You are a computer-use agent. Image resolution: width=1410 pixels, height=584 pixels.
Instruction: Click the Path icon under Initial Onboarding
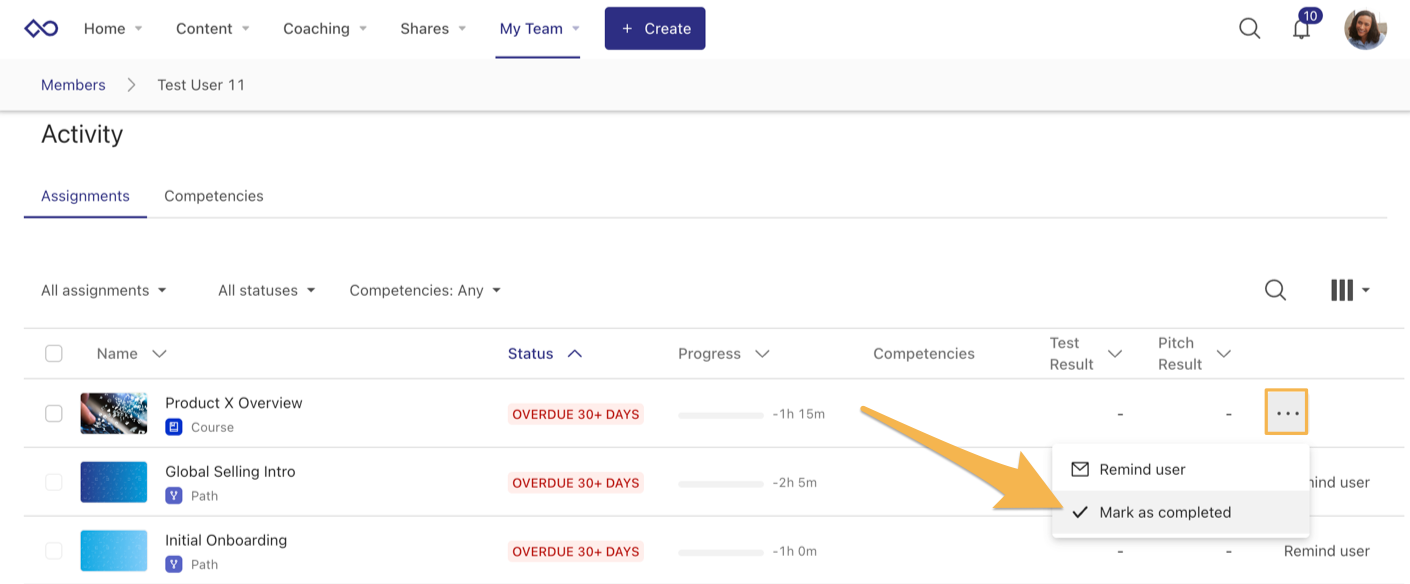pyautogui.click(x=174, y=564)
